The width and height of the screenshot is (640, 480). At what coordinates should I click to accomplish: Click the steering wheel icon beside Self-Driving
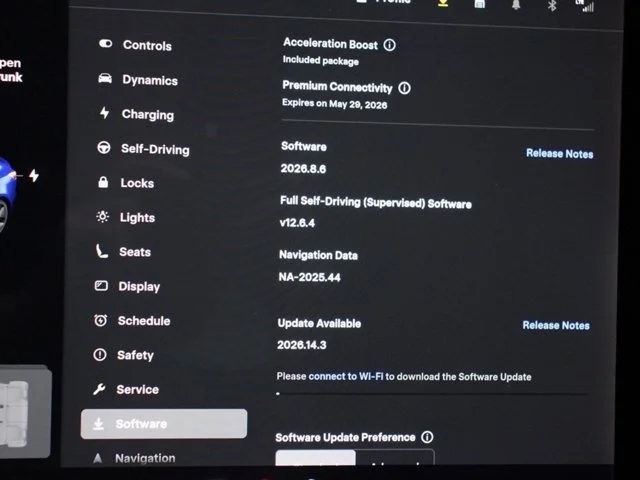[x=104, y=147]
